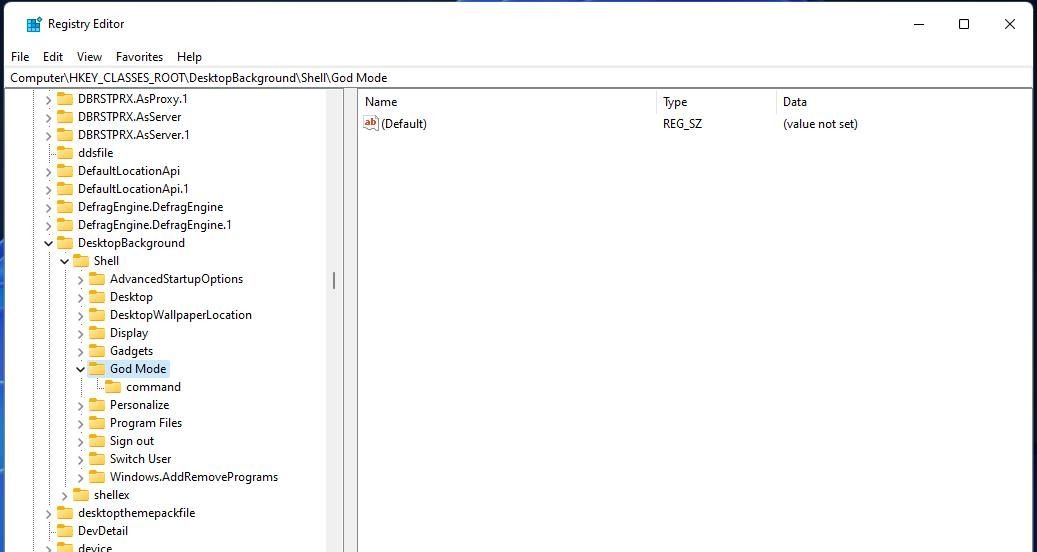Viewport: 1037px width, 552px height.
Task: Expand the DefaultLocationApi.1 key
Action: [48, 190]
